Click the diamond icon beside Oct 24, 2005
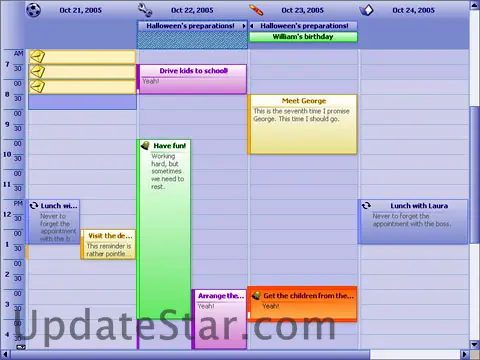Viewport: 480px width, 360px height. click(366, 10)
